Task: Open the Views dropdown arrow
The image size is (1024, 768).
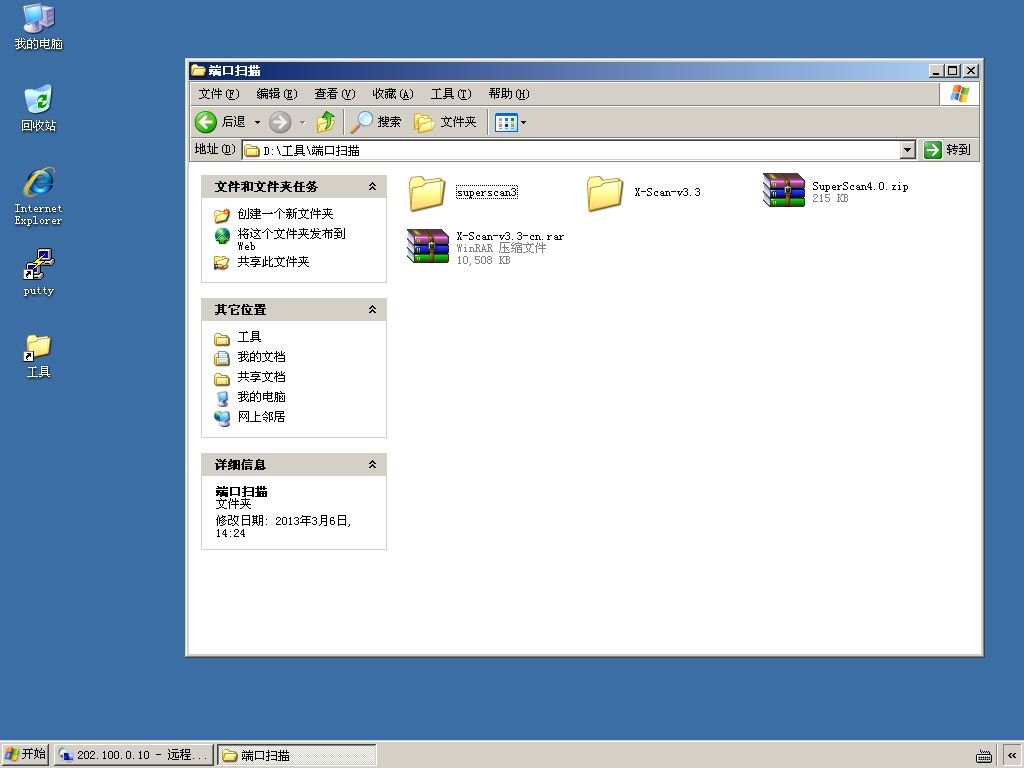Action: (523, 122)
